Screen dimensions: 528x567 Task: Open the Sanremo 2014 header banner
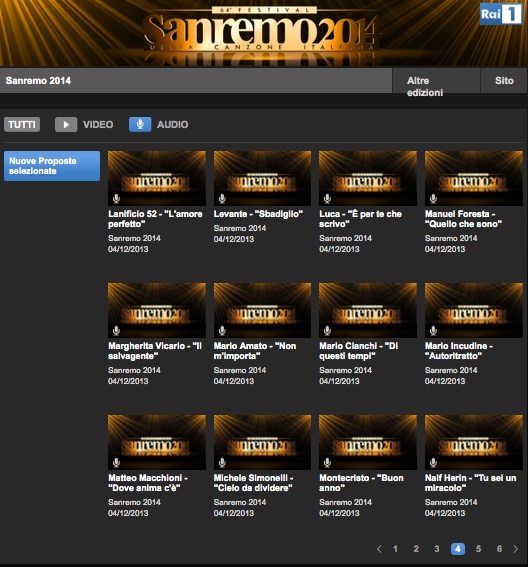(x=264, y=33)
